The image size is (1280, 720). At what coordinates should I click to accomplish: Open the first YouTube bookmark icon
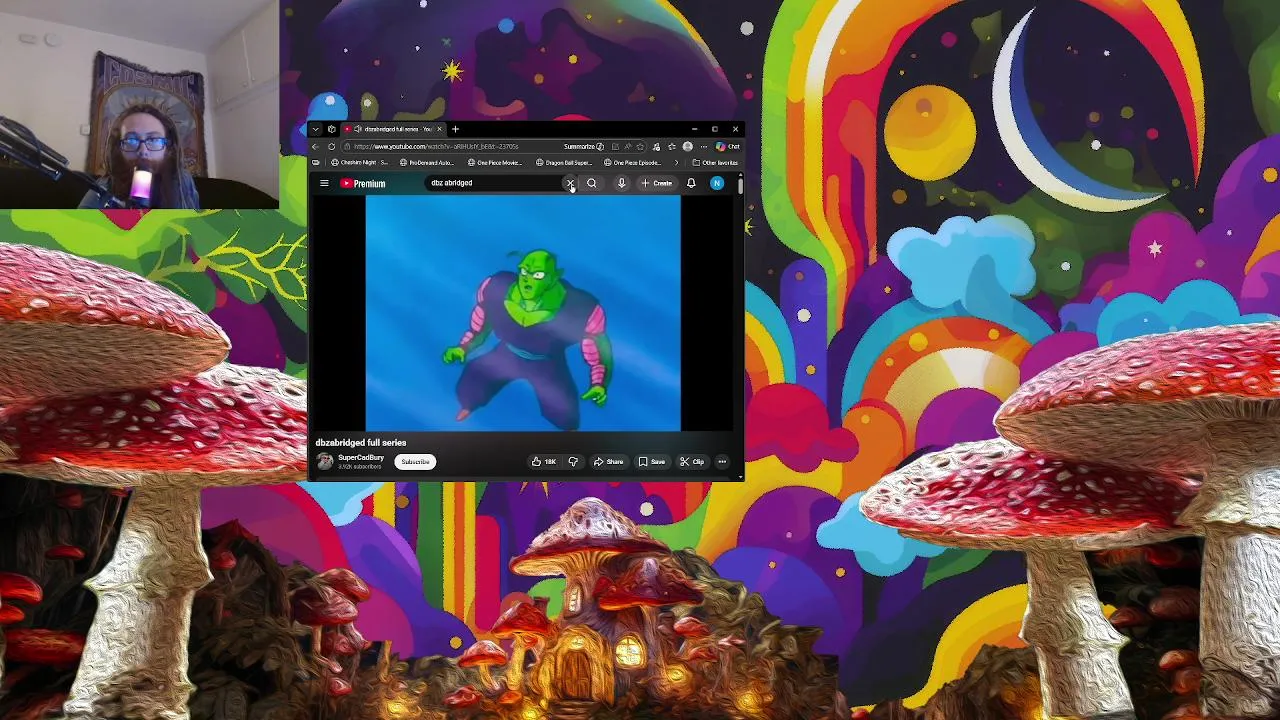click(x=315, y=162)
